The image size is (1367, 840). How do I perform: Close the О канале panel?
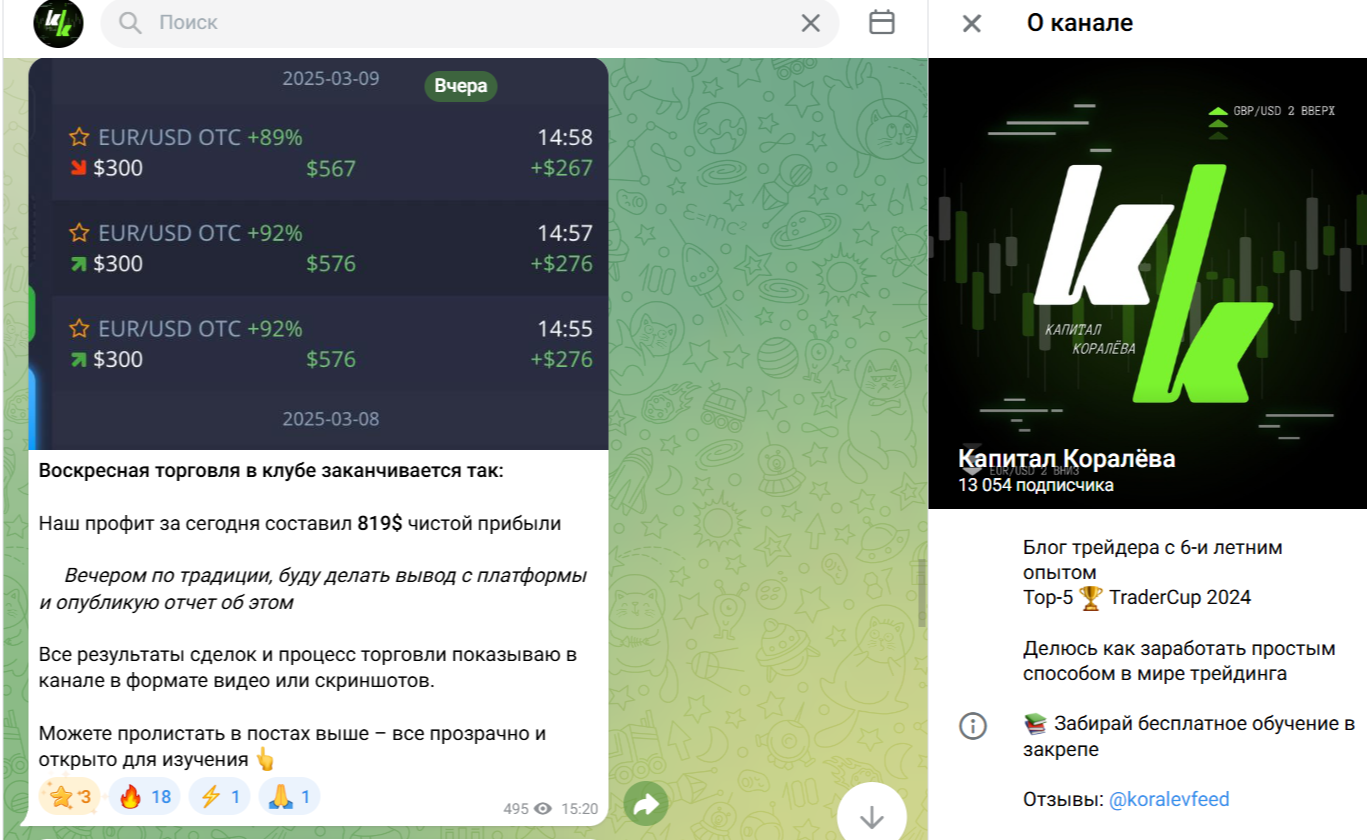pyautogui.click(x=971, y=23)
